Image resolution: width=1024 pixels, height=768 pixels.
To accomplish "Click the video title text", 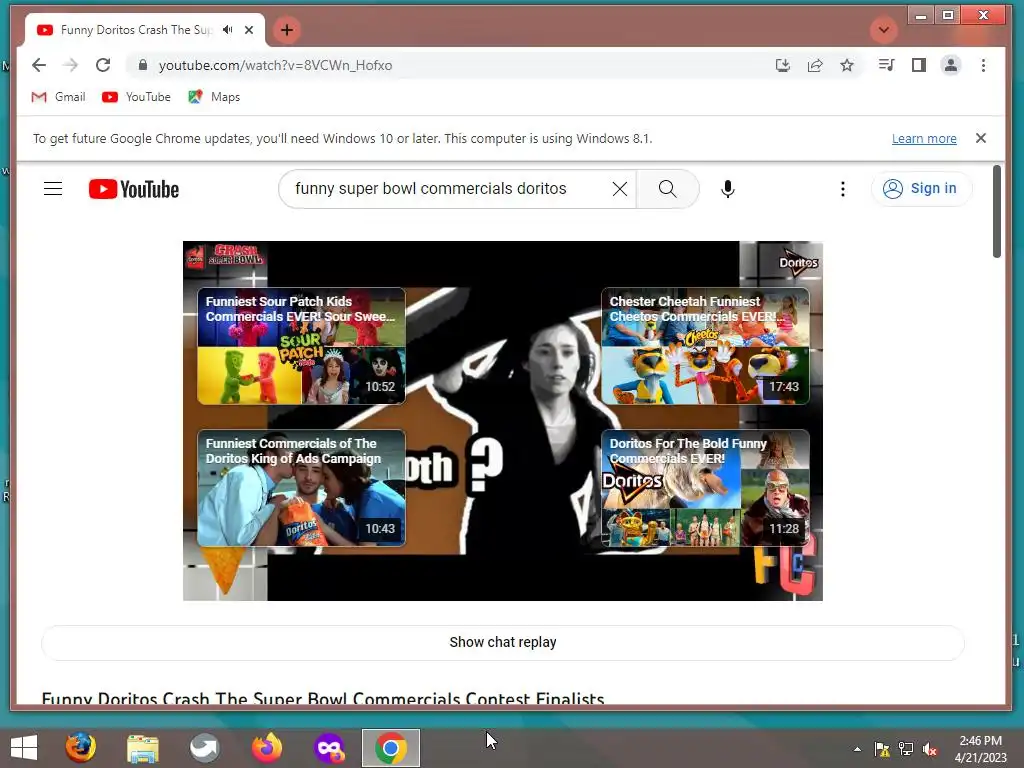I will point(323,698).
